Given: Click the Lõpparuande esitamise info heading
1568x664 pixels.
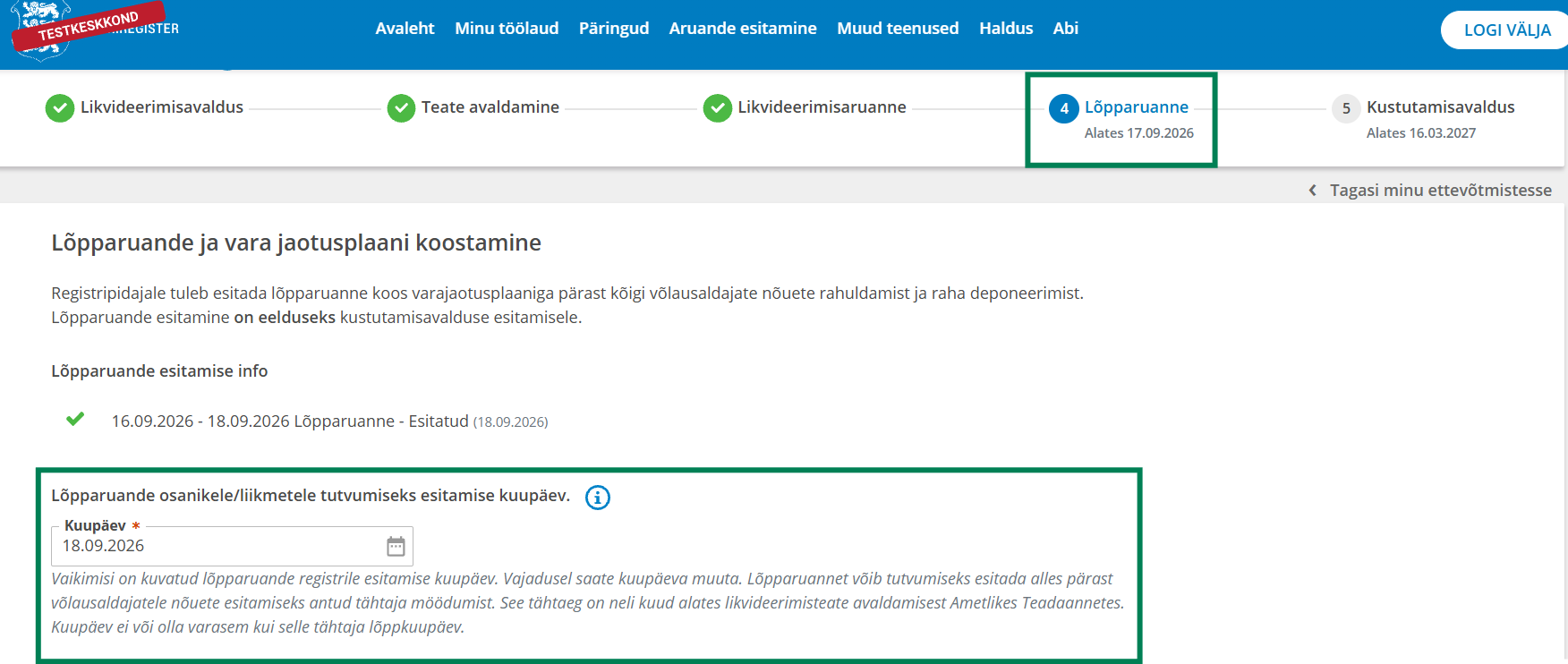Looking at the screenshot, I should tap(159, 370).
